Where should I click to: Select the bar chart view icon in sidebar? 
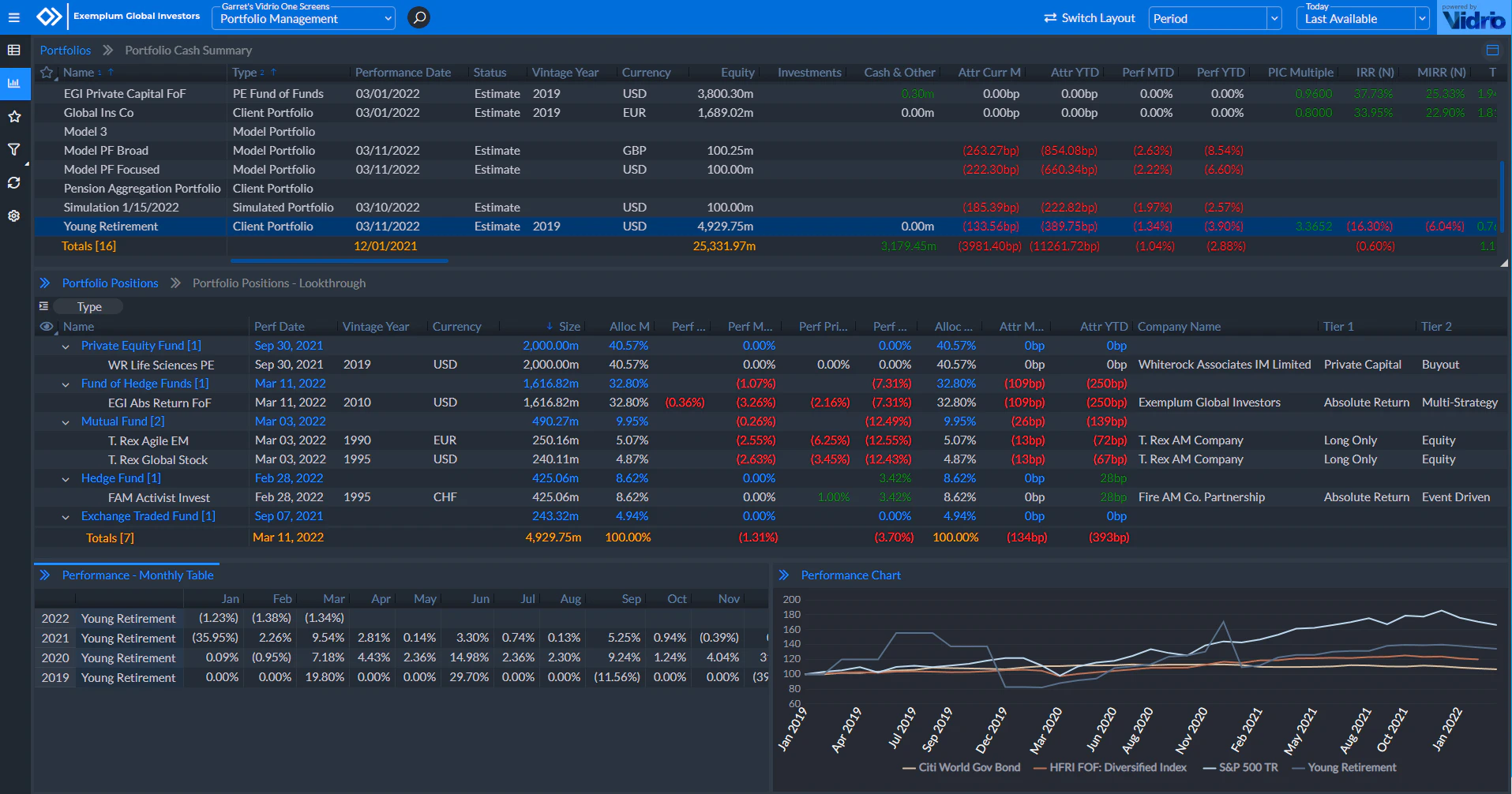[14, 83]
